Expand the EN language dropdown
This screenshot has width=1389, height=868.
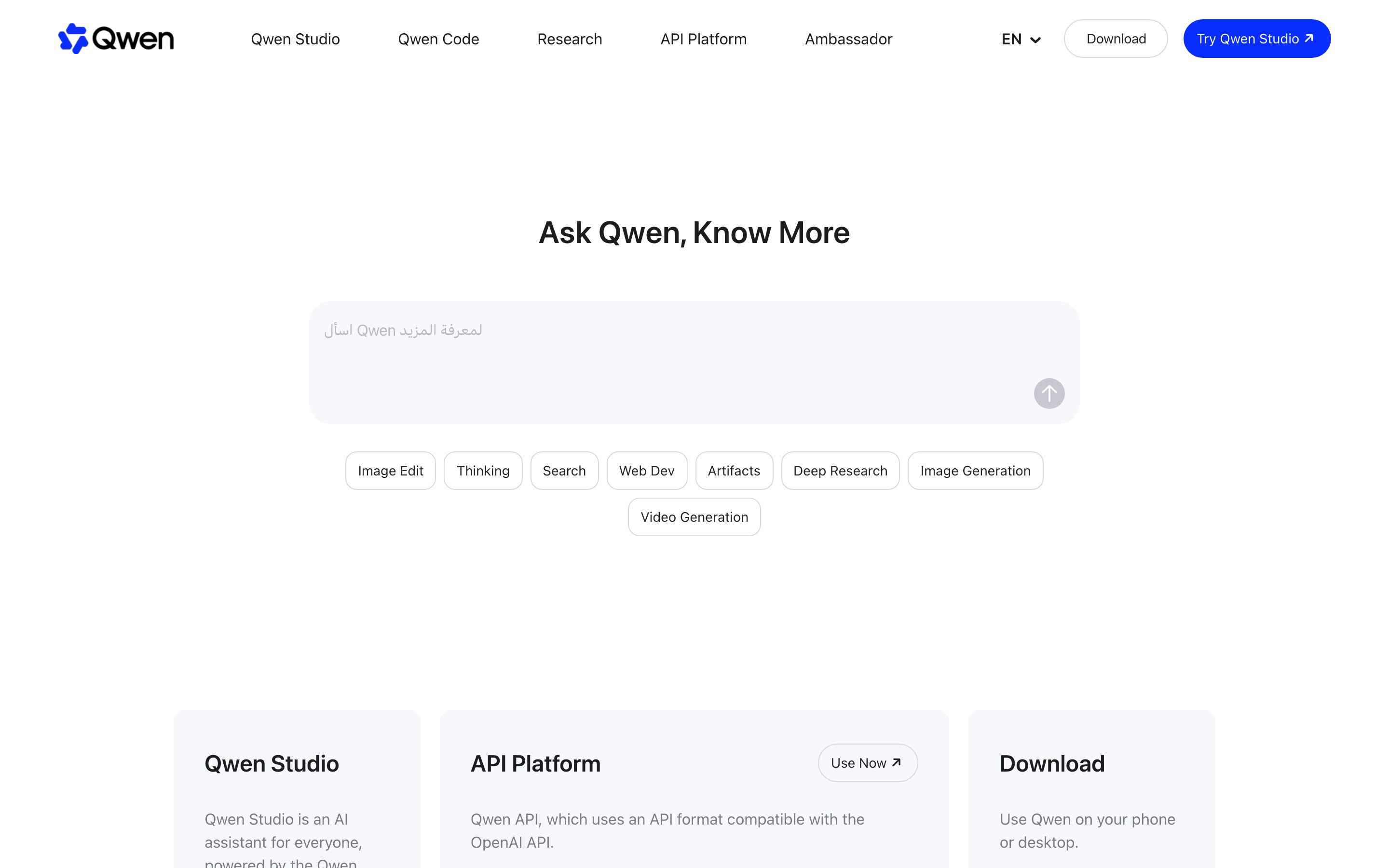point(1021,39)
